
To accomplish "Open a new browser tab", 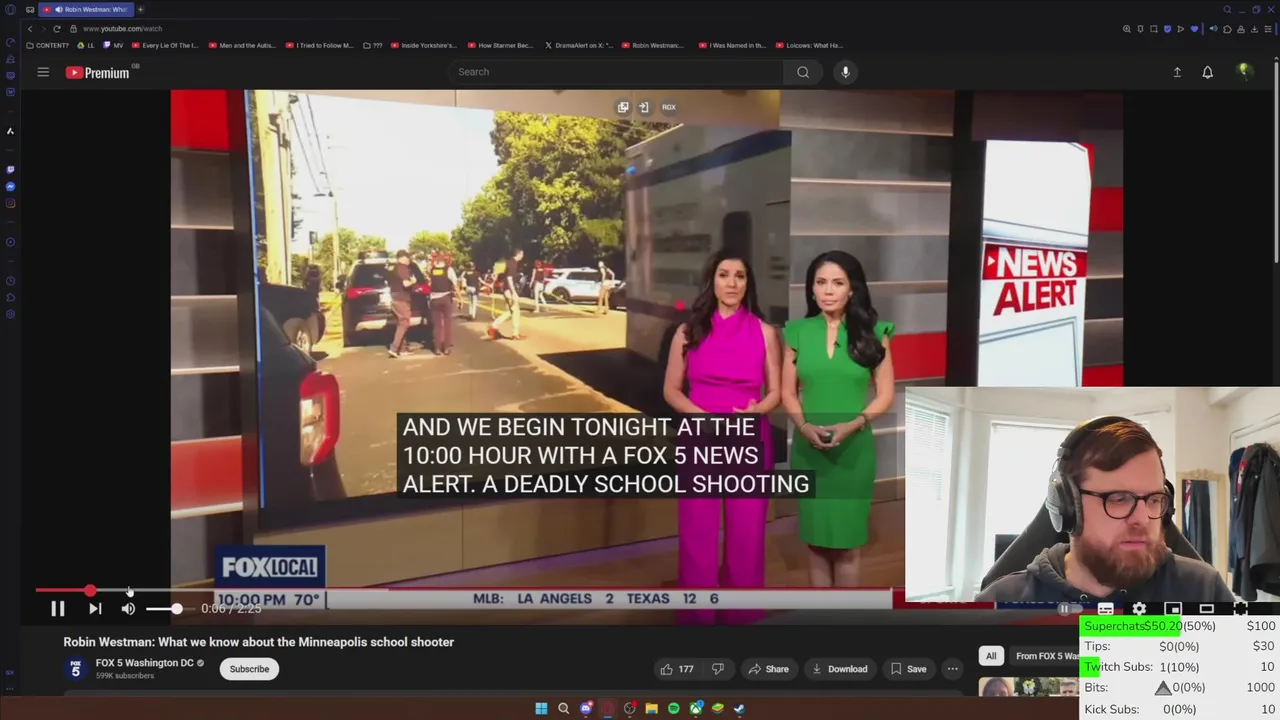I will point(141,9).
